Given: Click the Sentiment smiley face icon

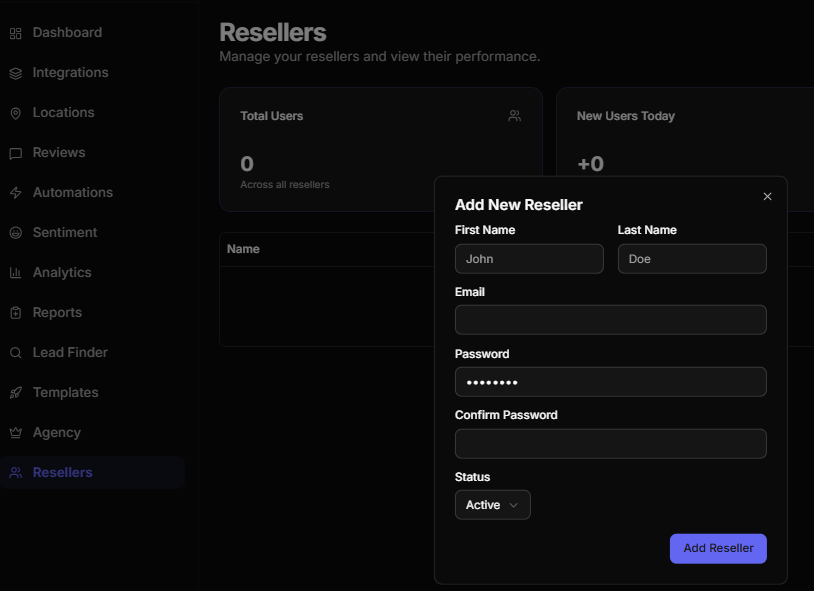Looking at the screenshot, I should [x=15, y=233].
